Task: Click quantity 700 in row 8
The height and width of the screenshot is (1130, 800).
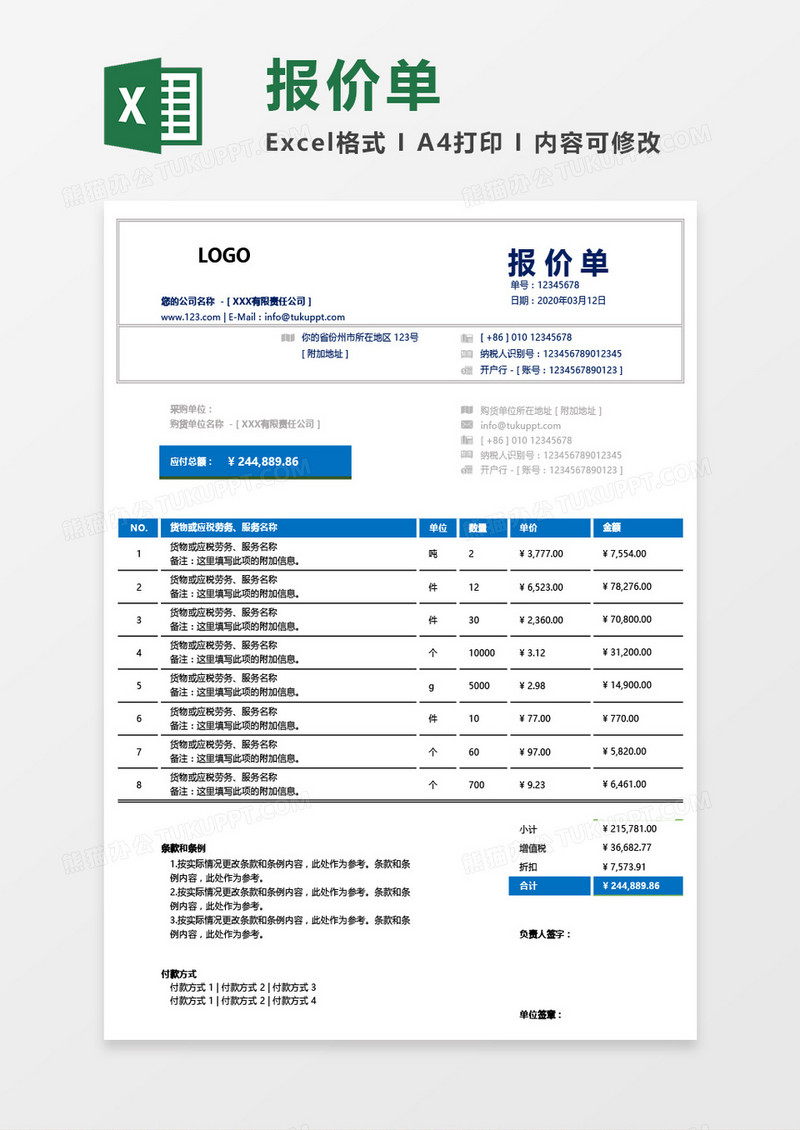Action: [x=476, y=785]
